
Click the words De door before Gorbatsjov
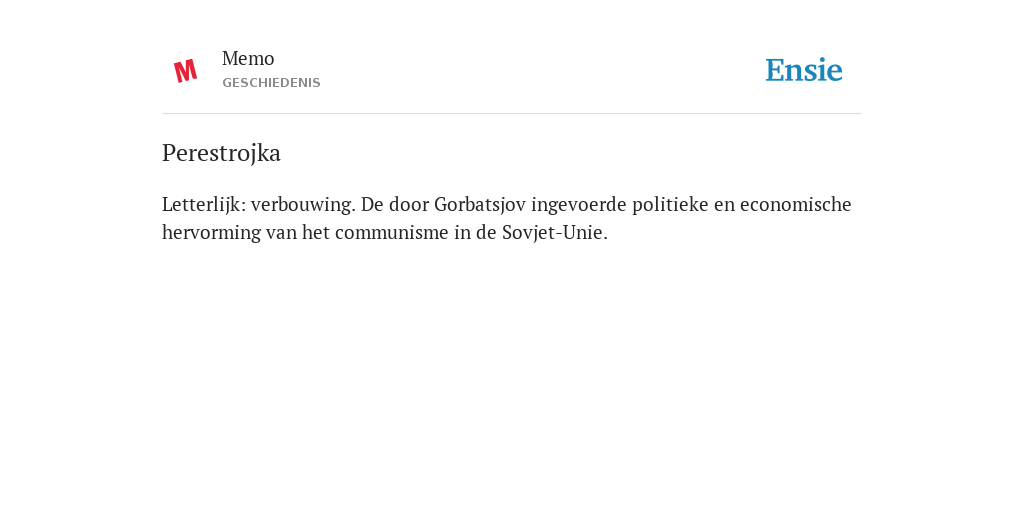[395, 204]
